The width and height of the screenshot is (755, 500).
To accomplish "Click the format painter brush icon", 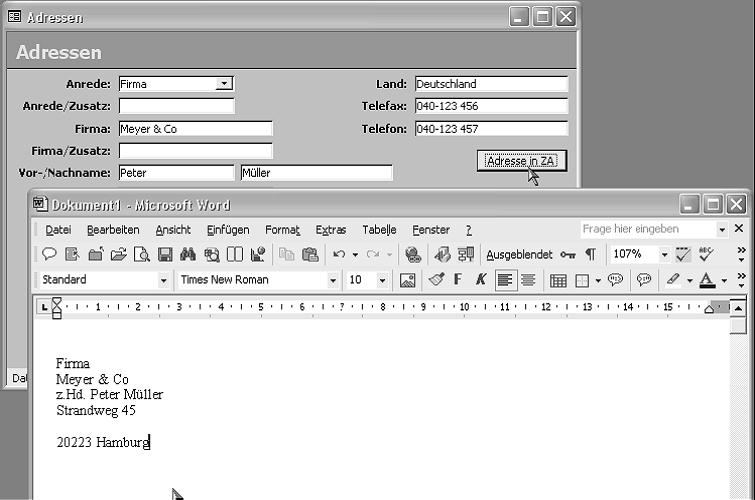I will [436, 280].
